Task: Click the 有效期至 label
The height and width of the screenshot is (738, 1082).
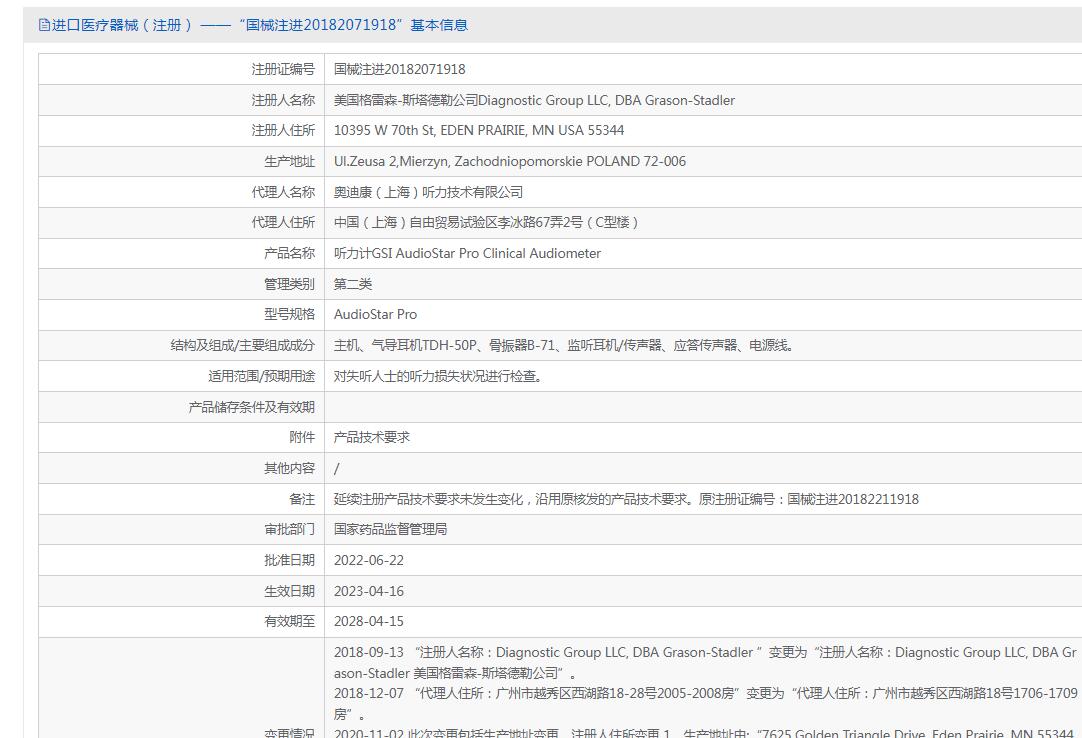Action: (x=289, y=621)
